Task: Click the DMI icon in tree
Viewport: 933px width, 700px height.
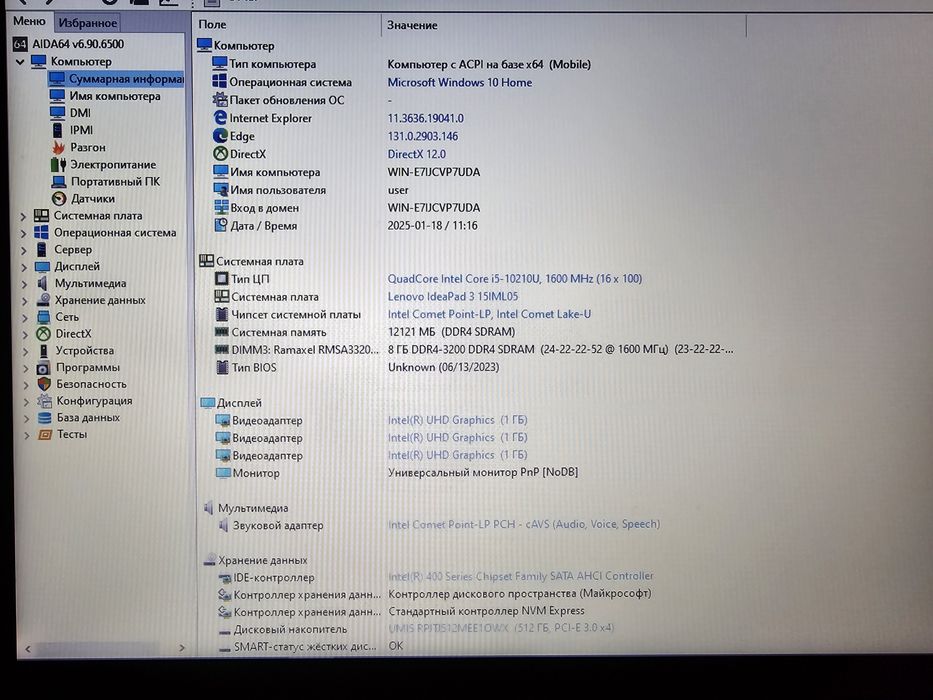Action: coord(58,112)
